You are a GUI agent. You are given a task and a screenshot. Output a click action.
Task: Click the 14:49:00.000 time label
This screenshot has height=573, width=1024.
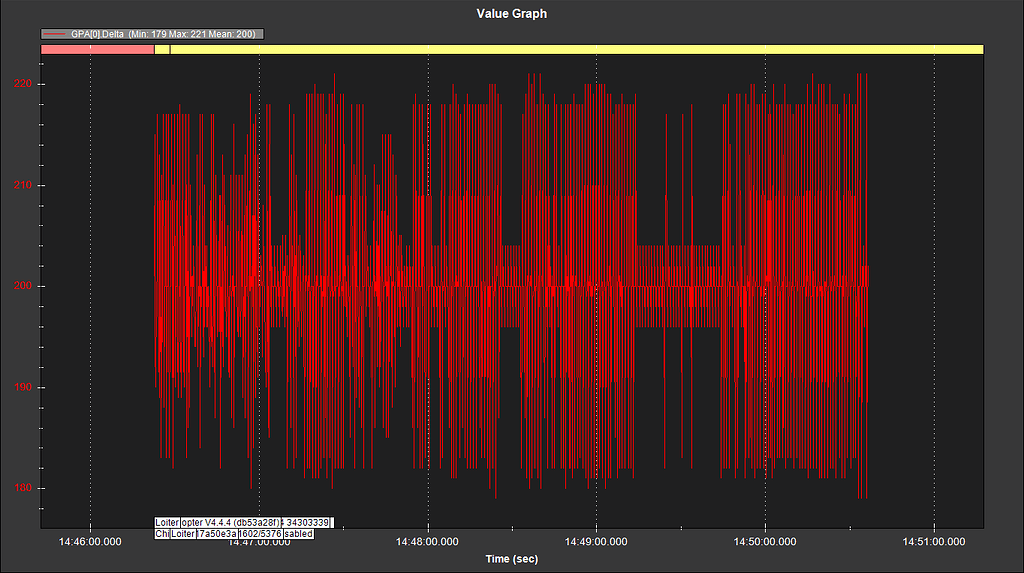tap(597, 541)
